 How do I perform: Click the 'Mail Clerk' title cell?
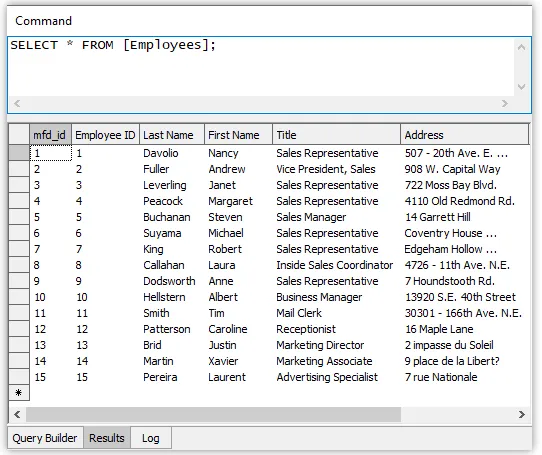(x=336, y=313)
